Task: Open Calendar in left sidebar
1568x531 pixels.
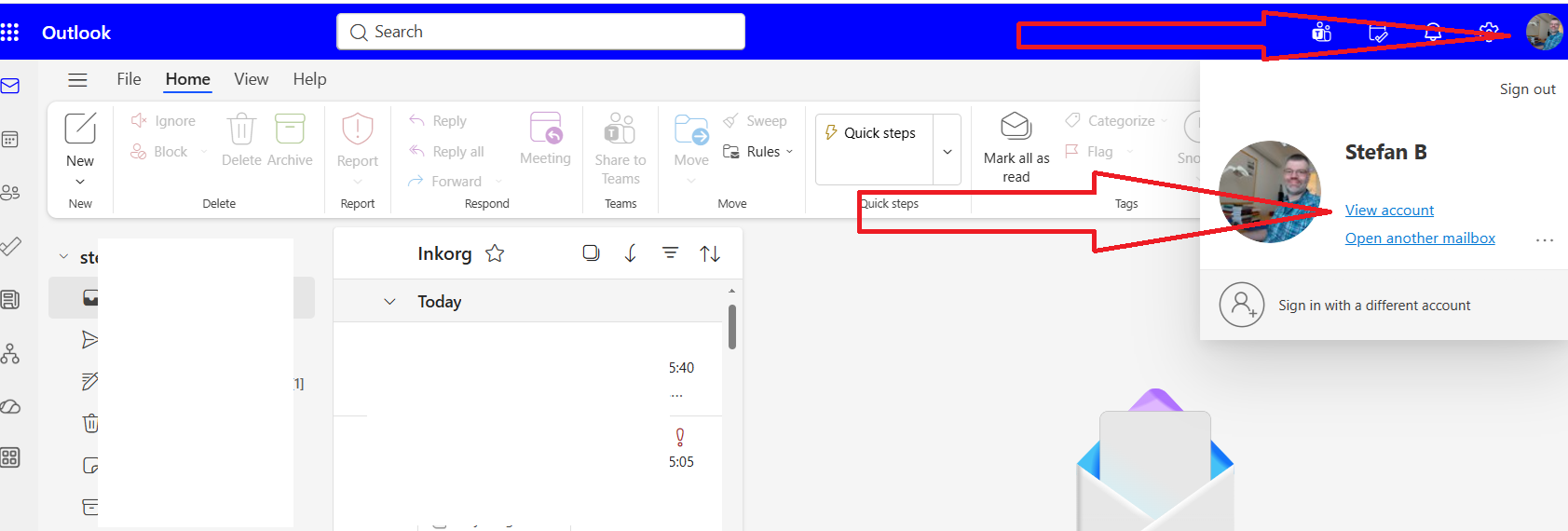Action: 10,140
